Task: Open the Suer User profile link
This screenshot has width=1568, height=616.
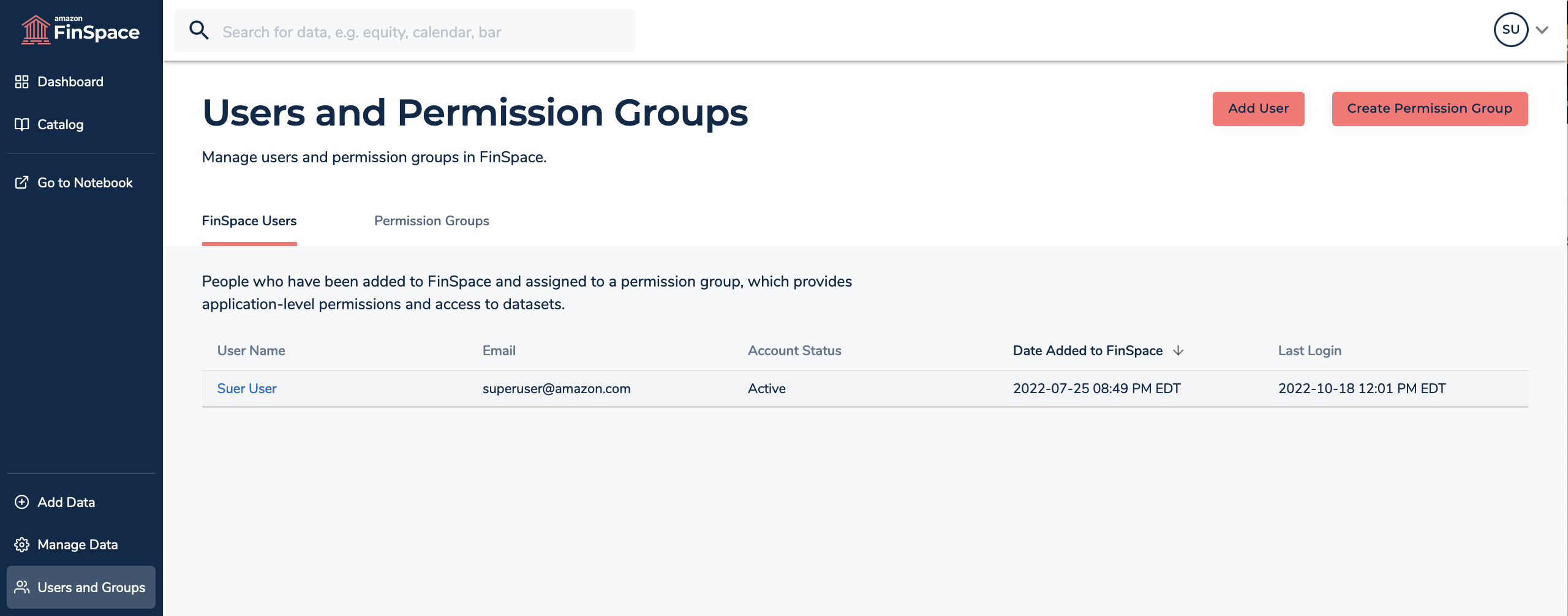Action: [x=247, y=388]
